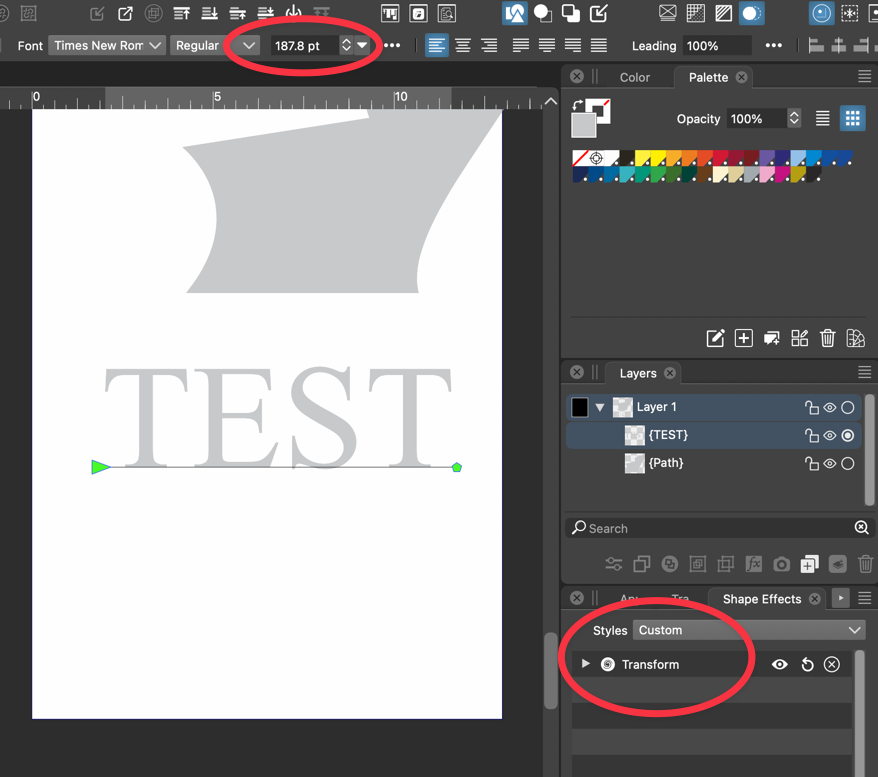This screenshot has width=878, height=777.
Task: Switch to the Color tab
Action: click(634, 77)
